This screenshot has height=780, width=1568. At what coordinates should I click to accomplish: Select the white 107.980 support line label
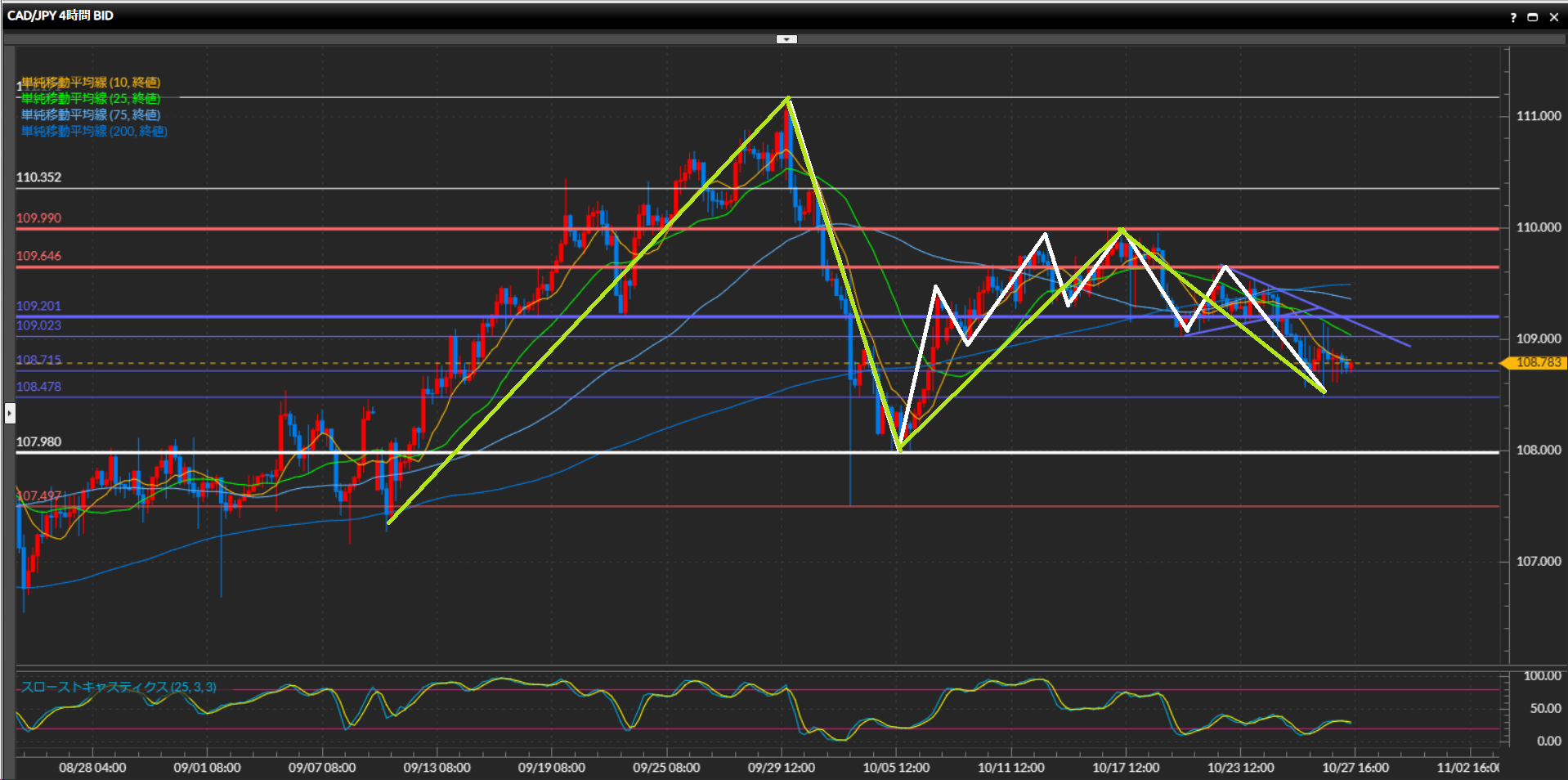[x=38, y=442]
